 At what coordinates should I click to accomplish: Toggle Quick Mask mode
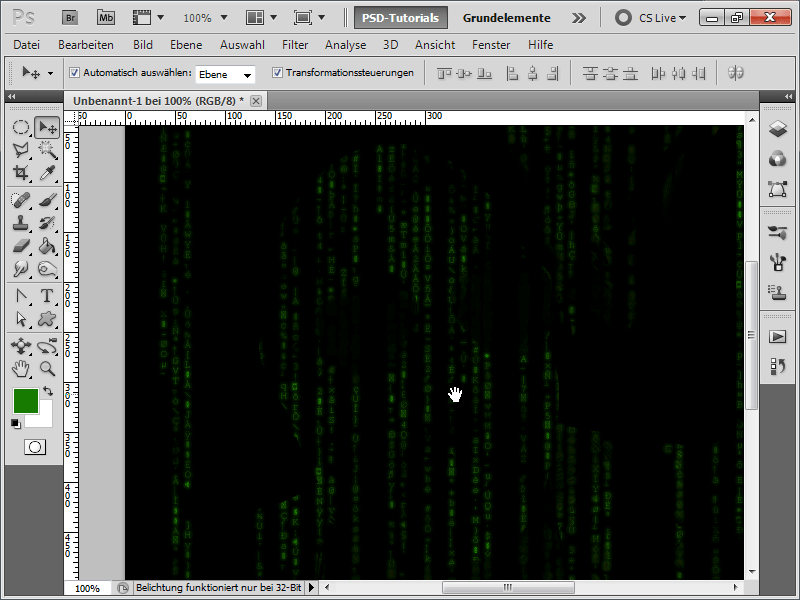pyautogui.click(x=35, y=447)
